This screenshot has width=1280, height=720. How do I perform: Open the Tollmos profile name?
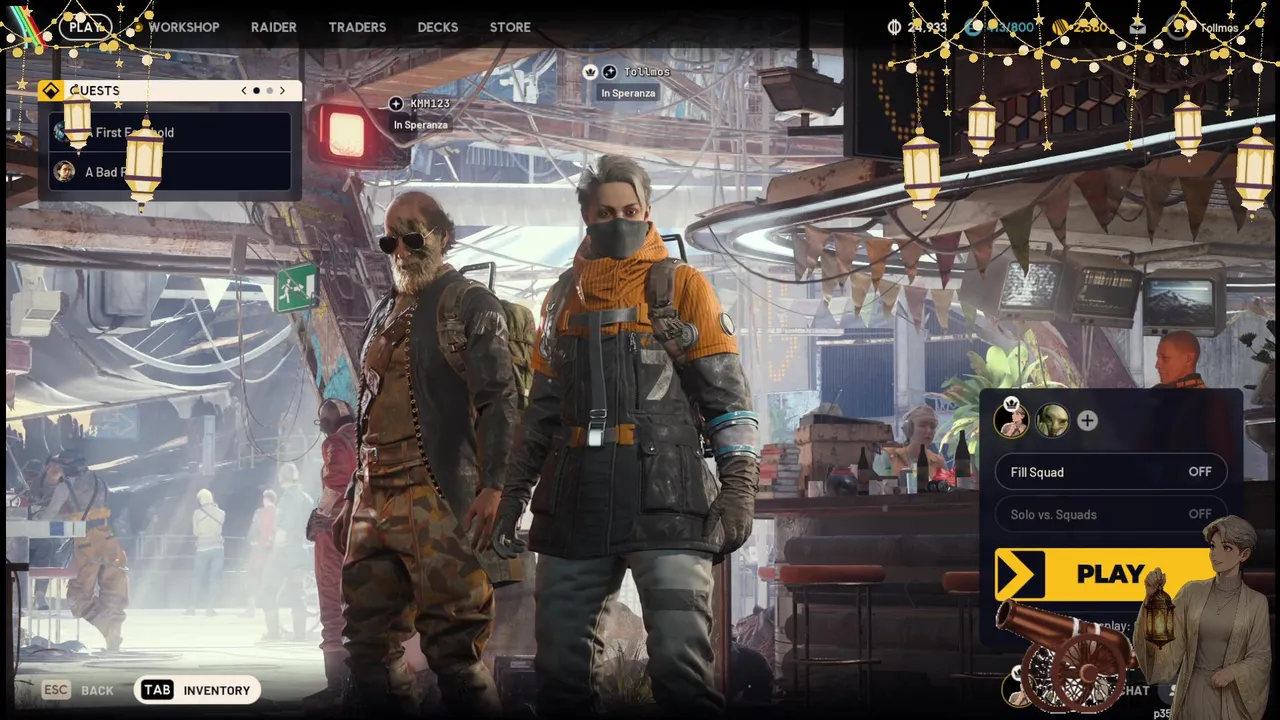1219,28
